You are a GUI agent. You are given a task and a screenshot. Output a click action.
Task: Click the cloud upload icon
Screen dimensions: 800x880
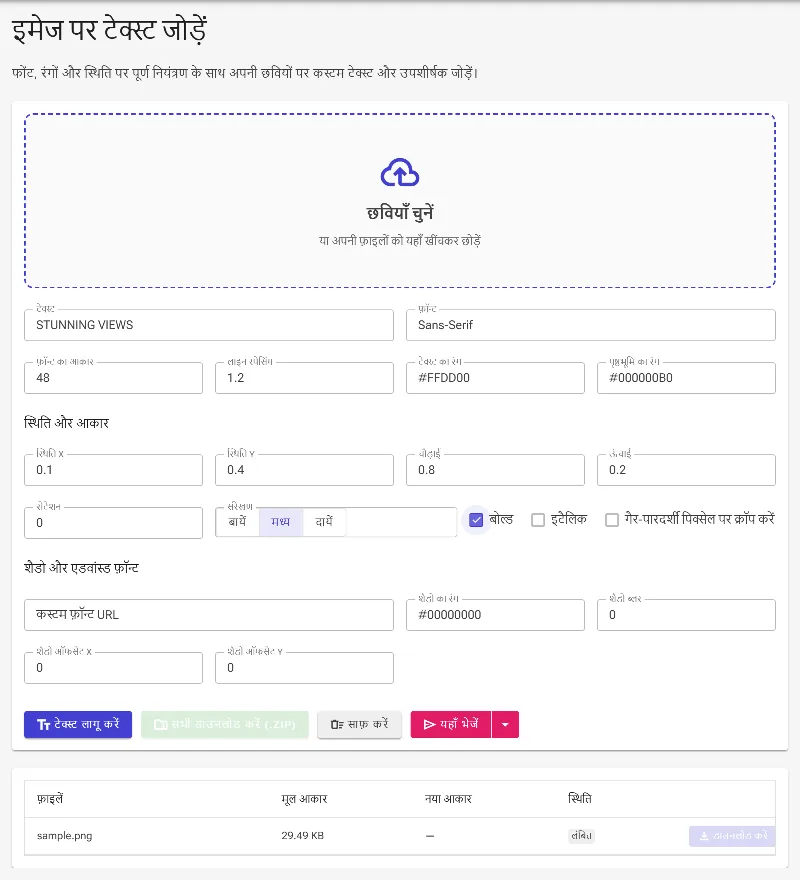[x=400, y=172]
